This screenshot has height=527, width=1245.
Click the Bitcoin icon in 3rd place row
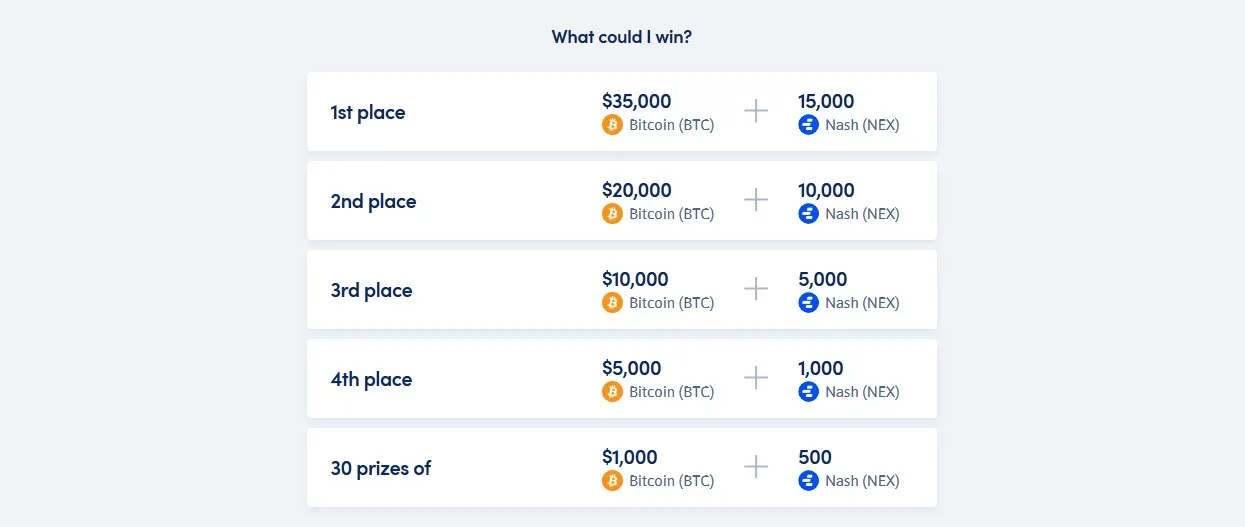[612, 303]
